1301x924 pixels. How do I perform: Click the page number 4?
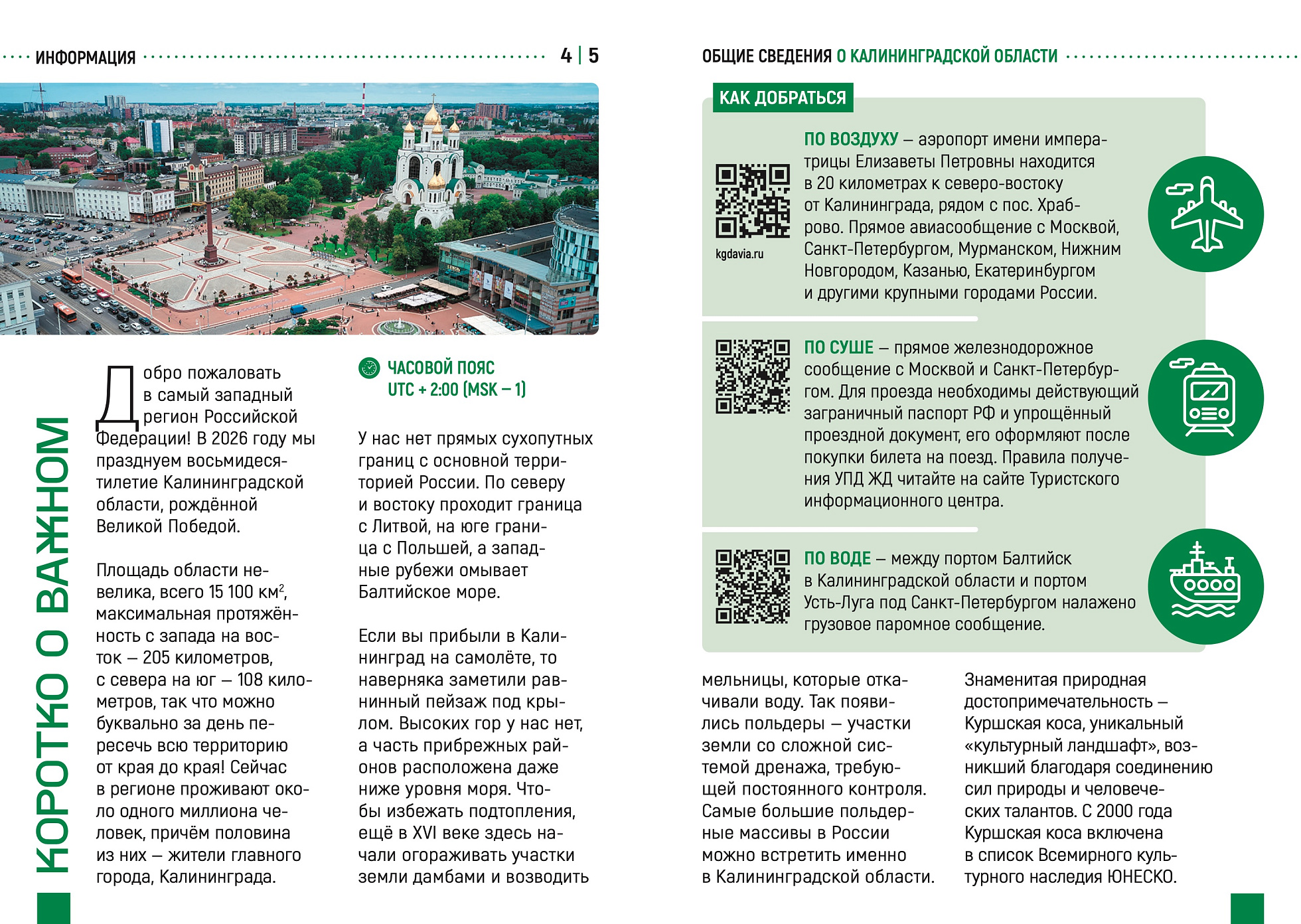click(x=566, y=56)
